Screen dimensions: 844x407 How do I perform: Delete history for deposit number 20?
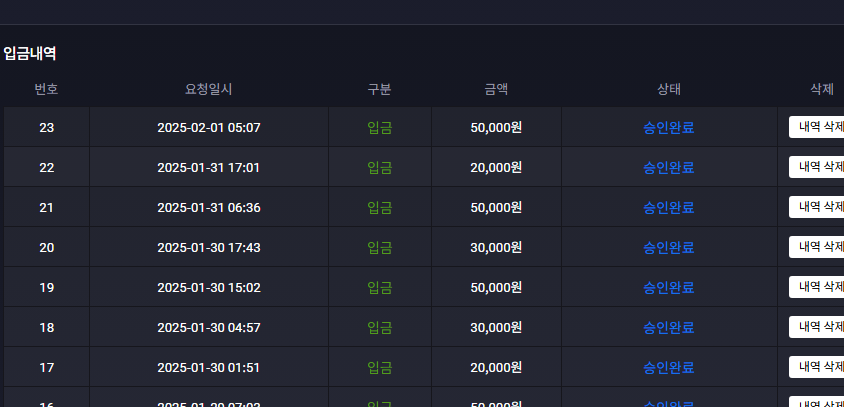pos(817,247)
